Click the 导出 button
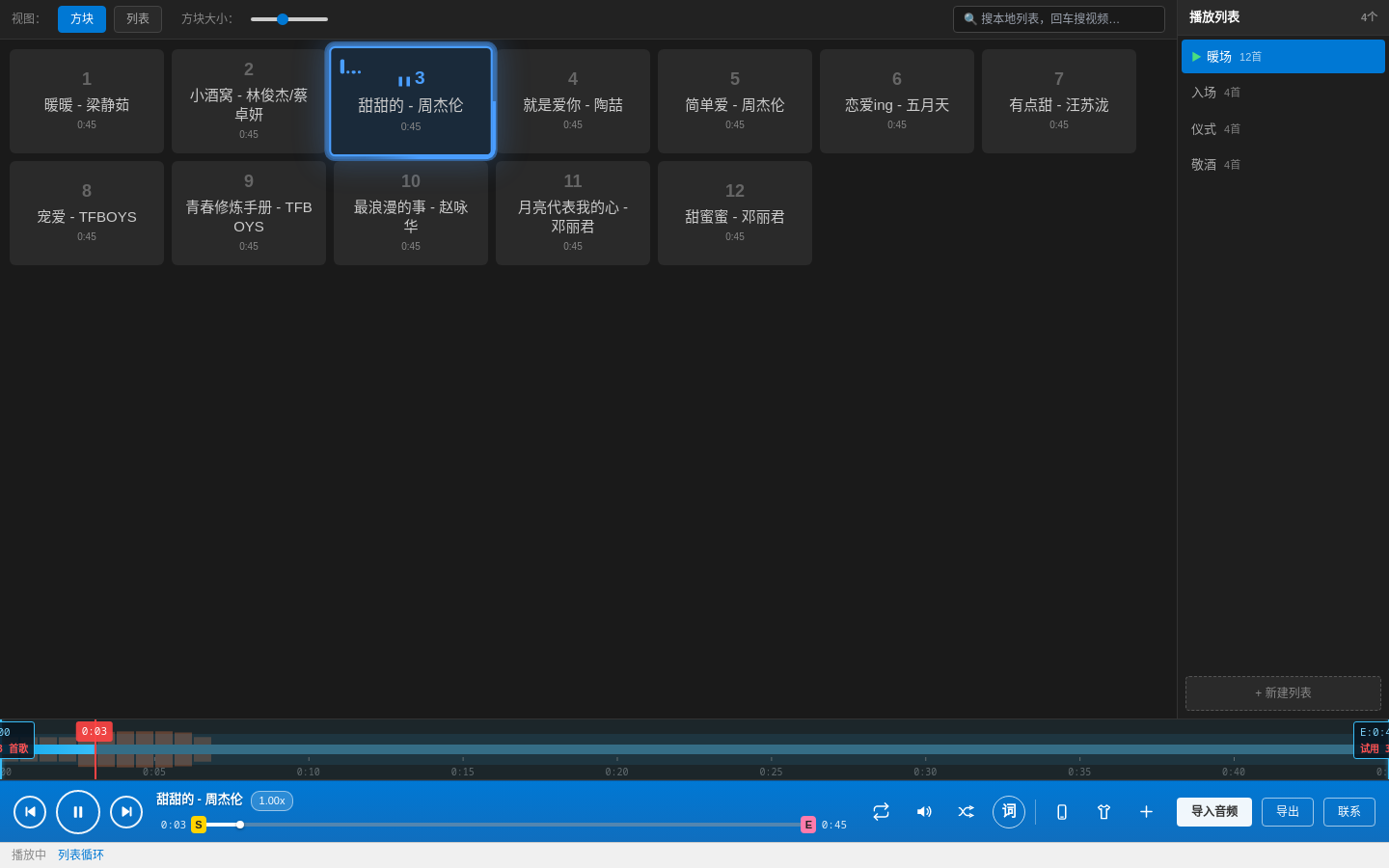This screenshot has height=868, width=1389. (x=1288, y=812)
